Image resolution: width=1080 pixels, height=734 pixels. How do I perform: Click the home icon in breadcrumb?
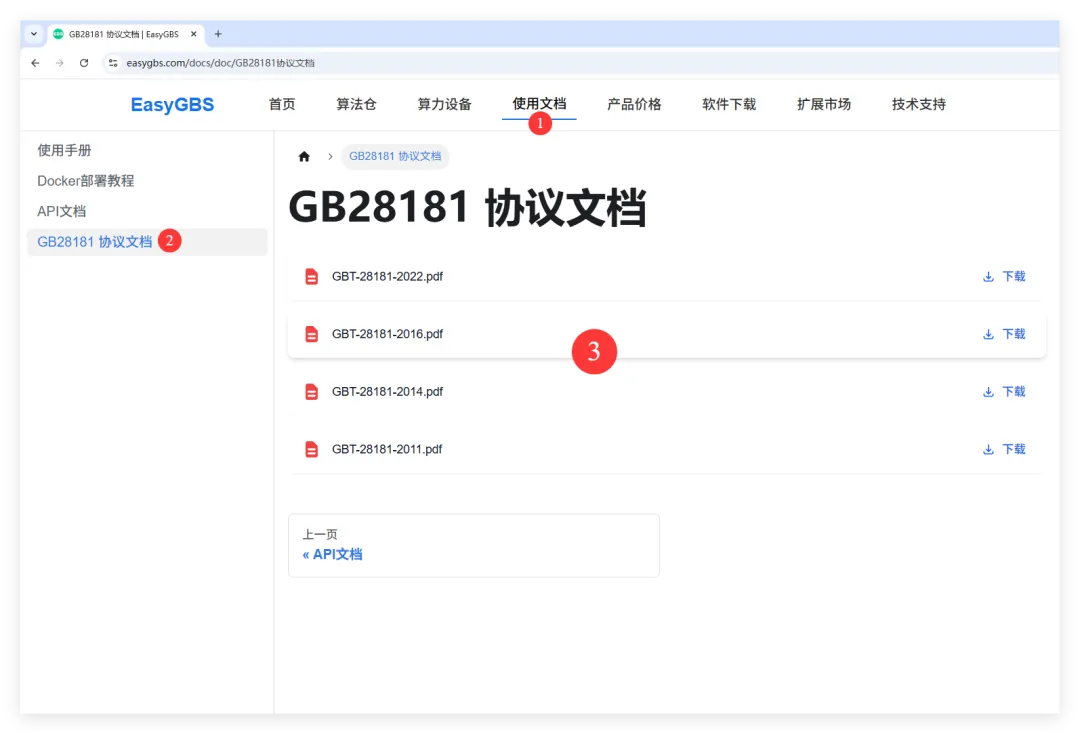tap(304, 156)
